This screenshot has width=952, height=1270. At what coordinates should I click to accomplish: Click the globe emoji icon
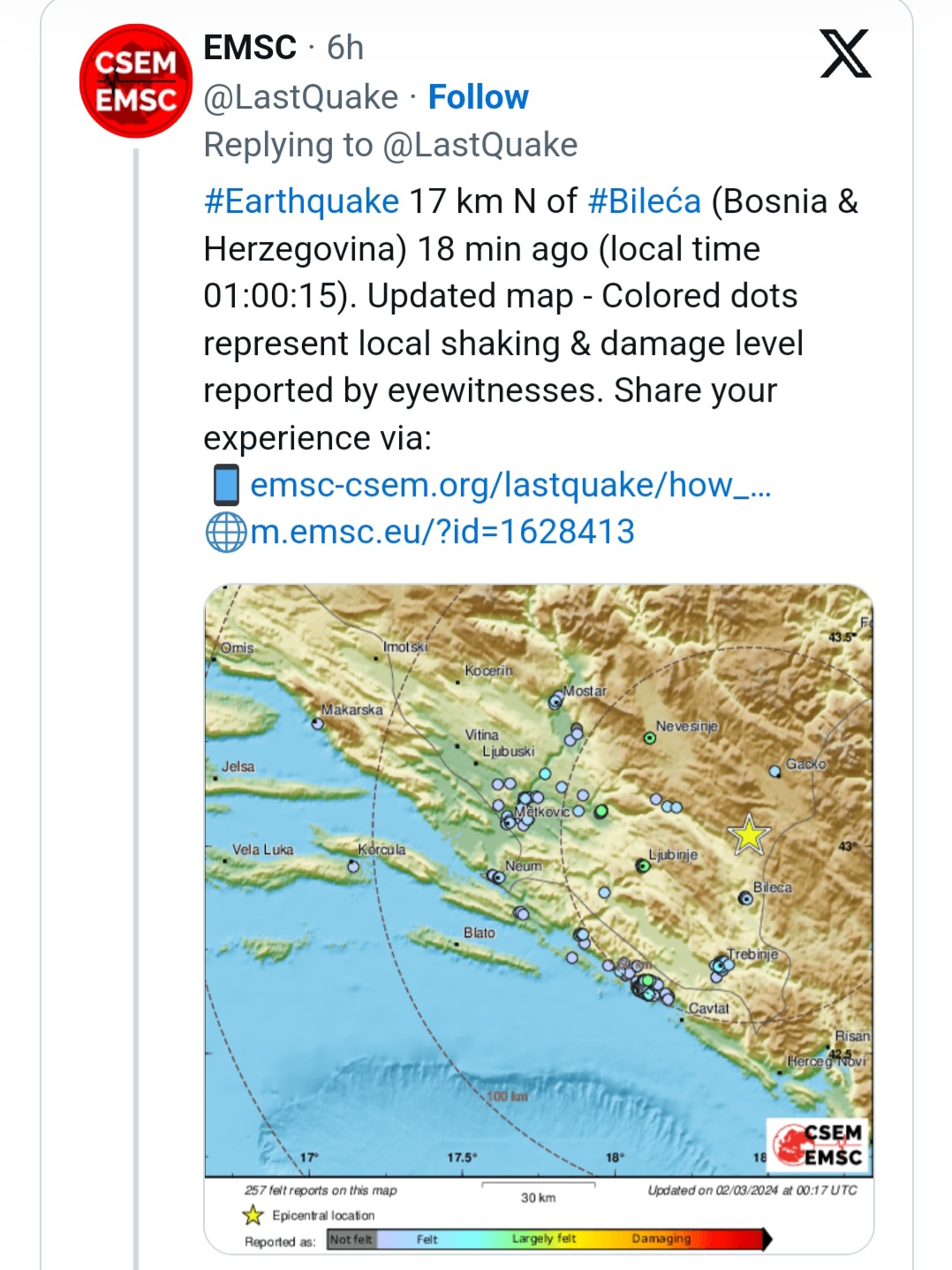pos(226,533)
